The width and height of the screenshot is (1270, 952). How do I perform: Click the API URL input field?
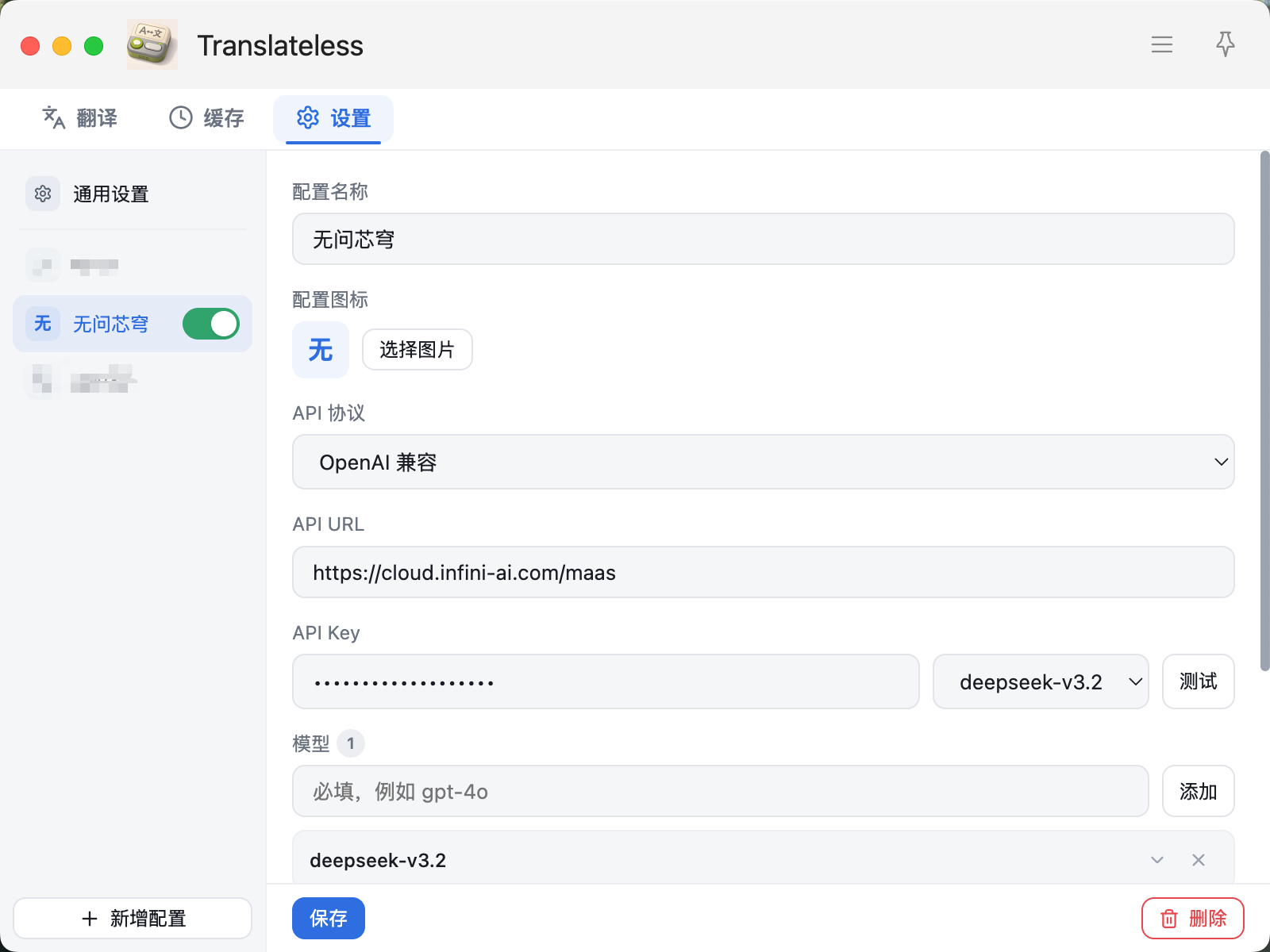coord(763,572)
